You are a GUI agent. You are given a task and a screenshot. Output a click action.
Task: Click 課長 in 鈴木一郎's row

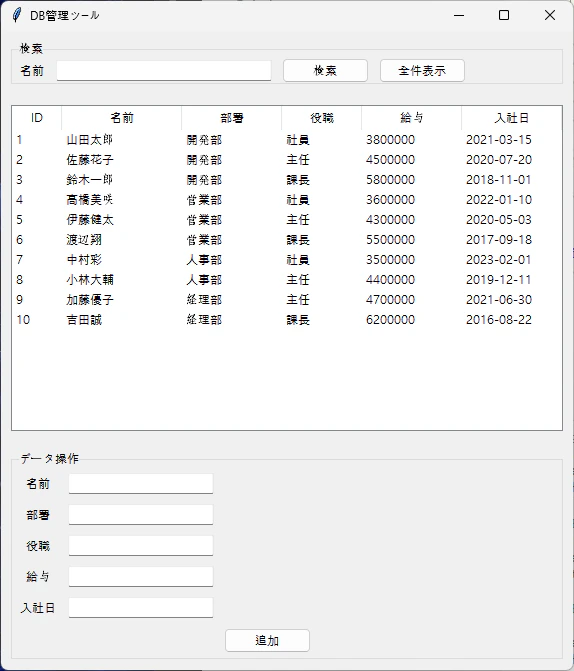click(298, 180)
